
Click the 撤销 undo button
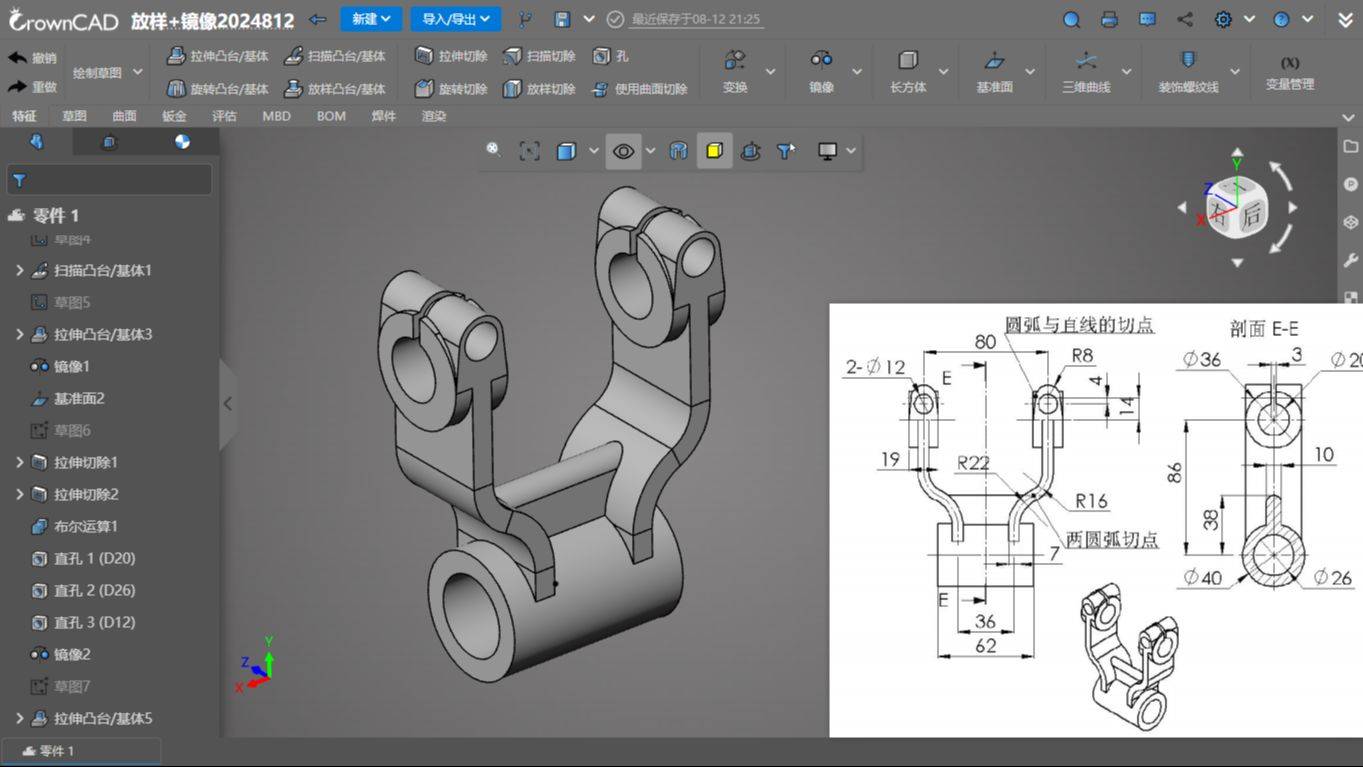tap(33, 58)
